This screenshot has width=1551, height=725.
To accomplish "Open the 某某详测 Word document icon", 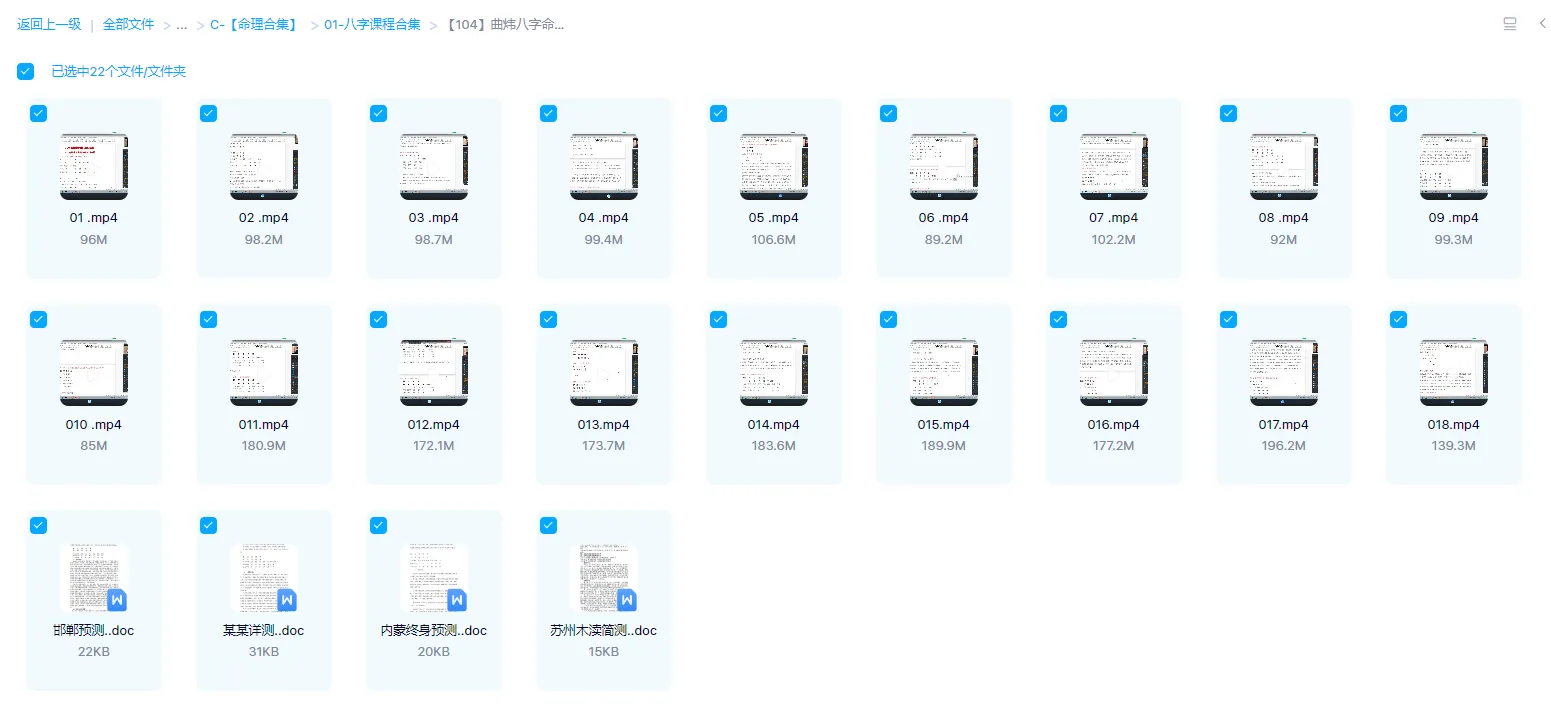I will tap(264, 578).
